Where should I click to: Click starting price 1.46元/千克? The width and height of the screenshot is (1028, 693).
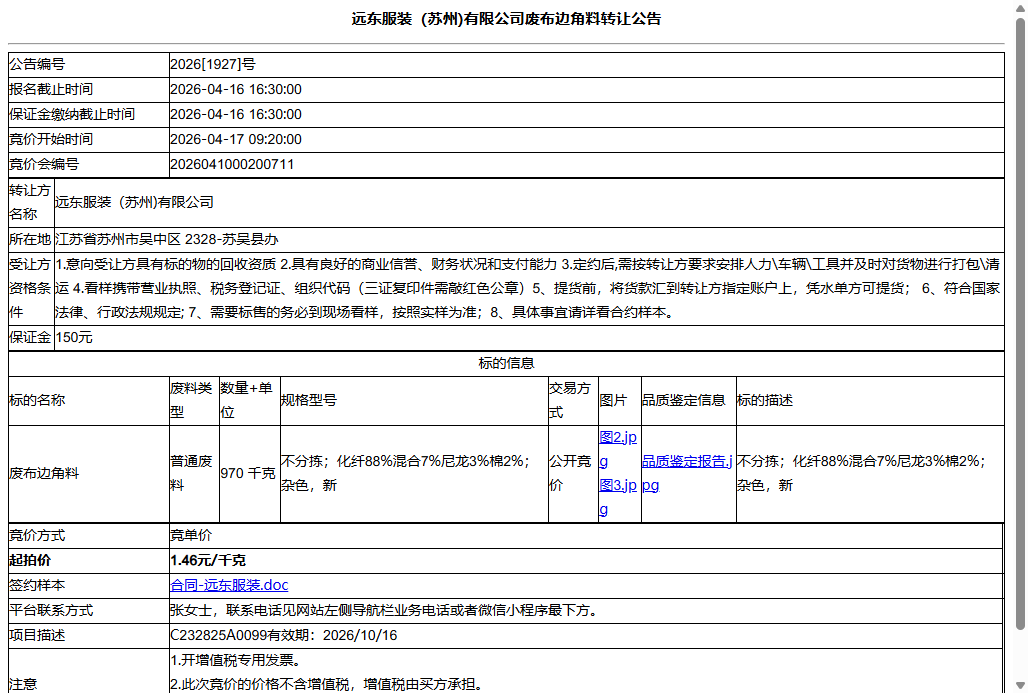coord(208,561)
